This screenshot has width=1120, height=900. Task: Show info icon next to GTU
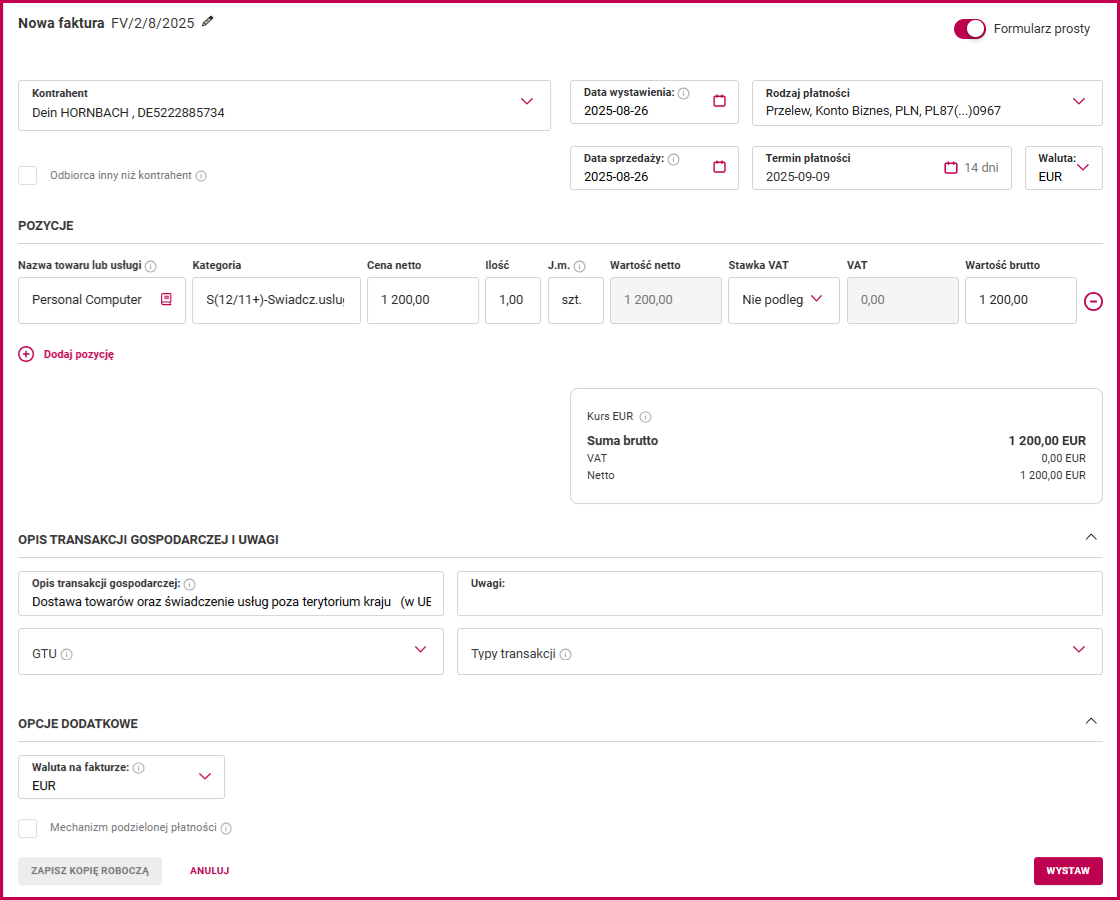(66, 654)
